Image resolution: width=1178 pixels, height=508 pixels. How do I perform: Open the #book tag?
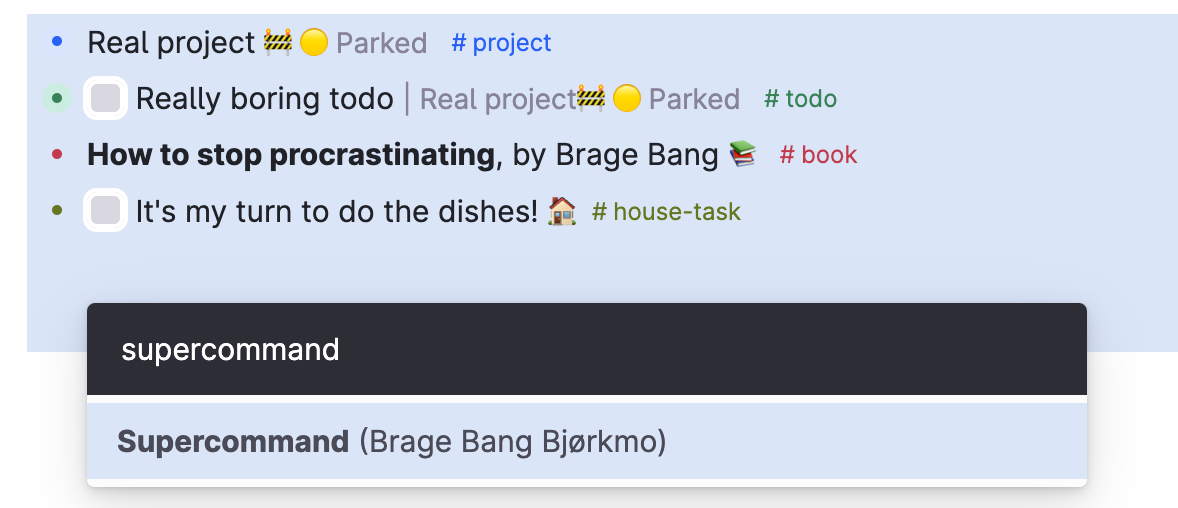pyautogui.click(x=818, y=155)
